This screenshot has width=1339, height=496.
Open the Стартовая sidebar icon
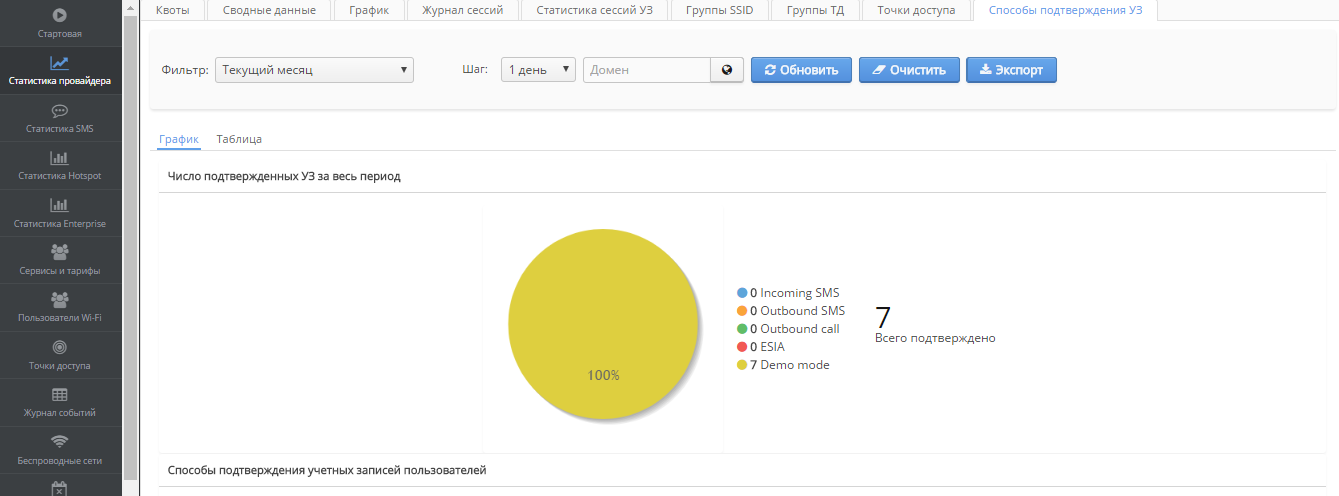pos(60,16)
